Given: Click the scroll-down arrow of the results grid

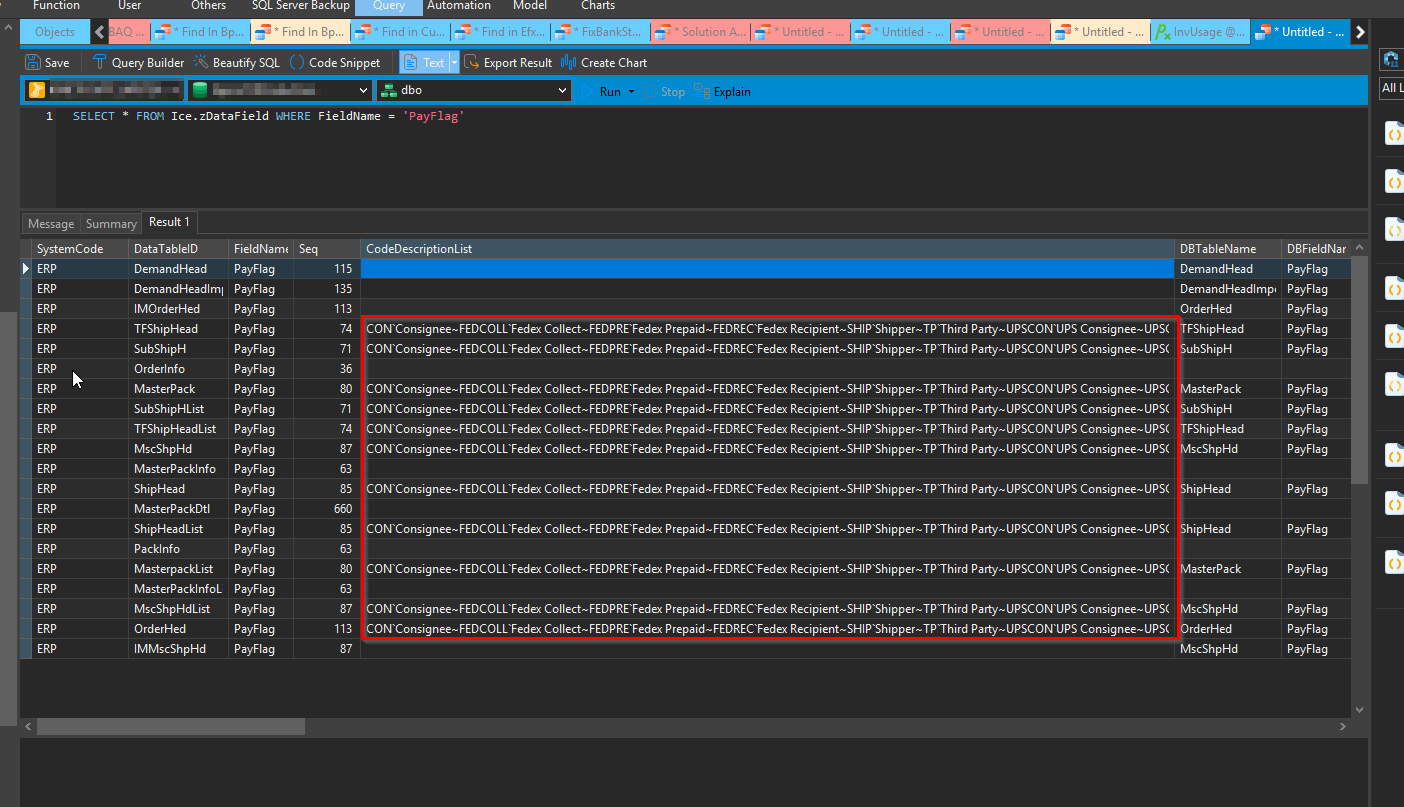Looking at the screenshot, I should tap(1359, 709).
